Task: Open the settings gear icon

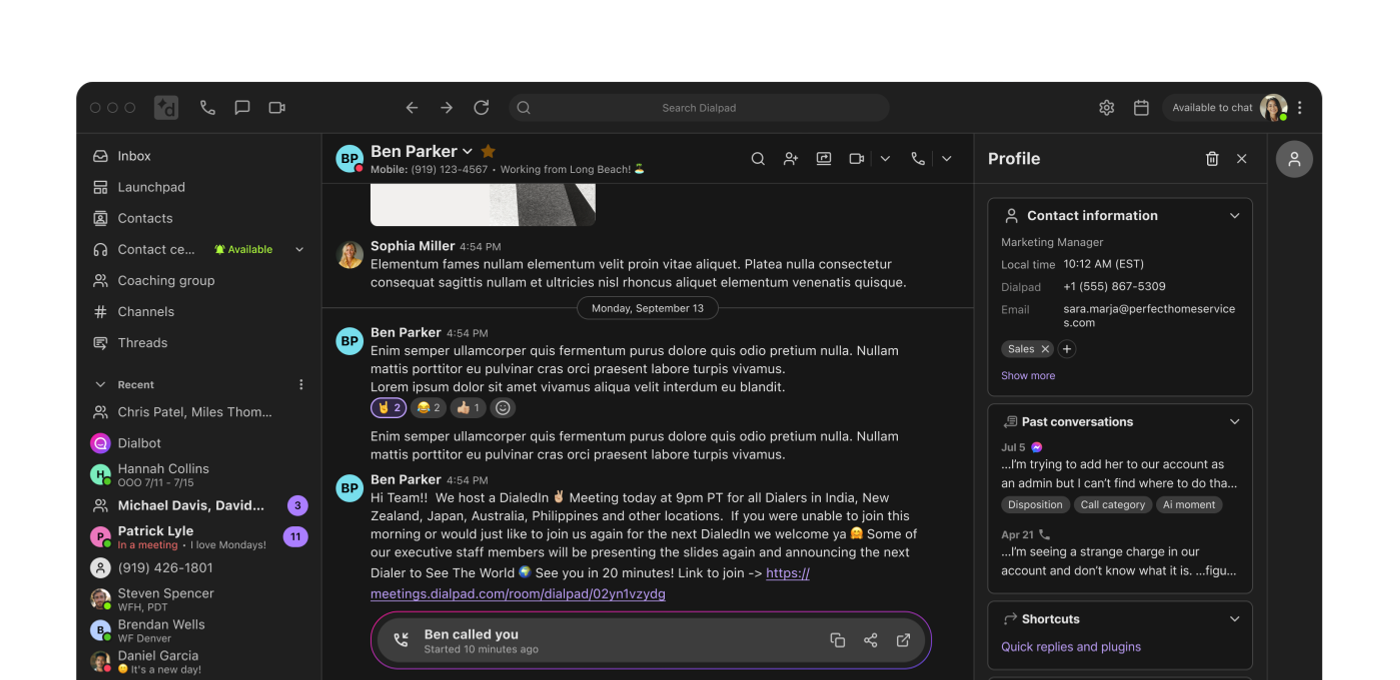Action: coord(1106,108)
